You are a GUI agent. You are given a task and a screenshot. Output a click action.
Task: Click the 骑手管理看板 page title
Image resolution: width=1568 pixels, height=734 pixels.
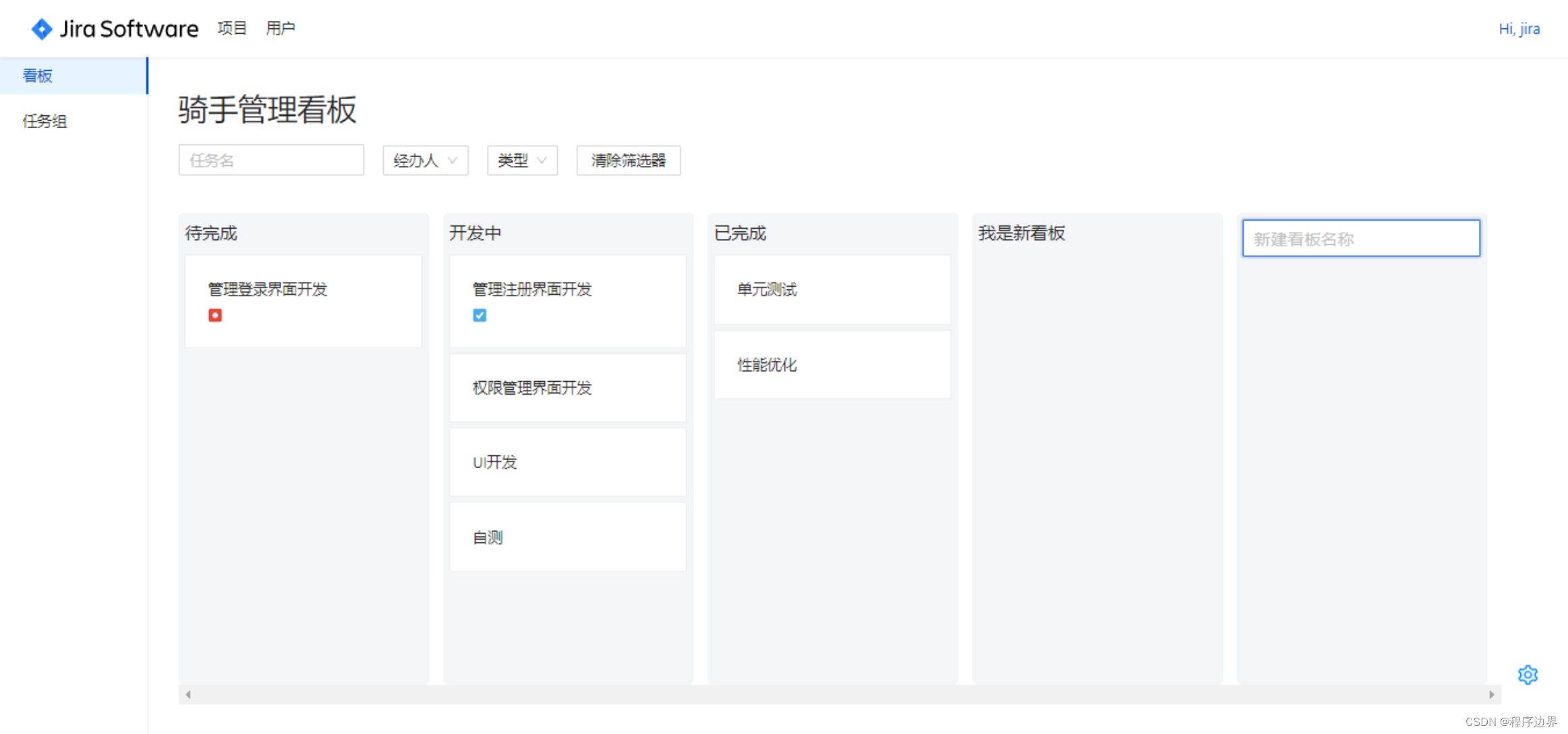(268, 109)
